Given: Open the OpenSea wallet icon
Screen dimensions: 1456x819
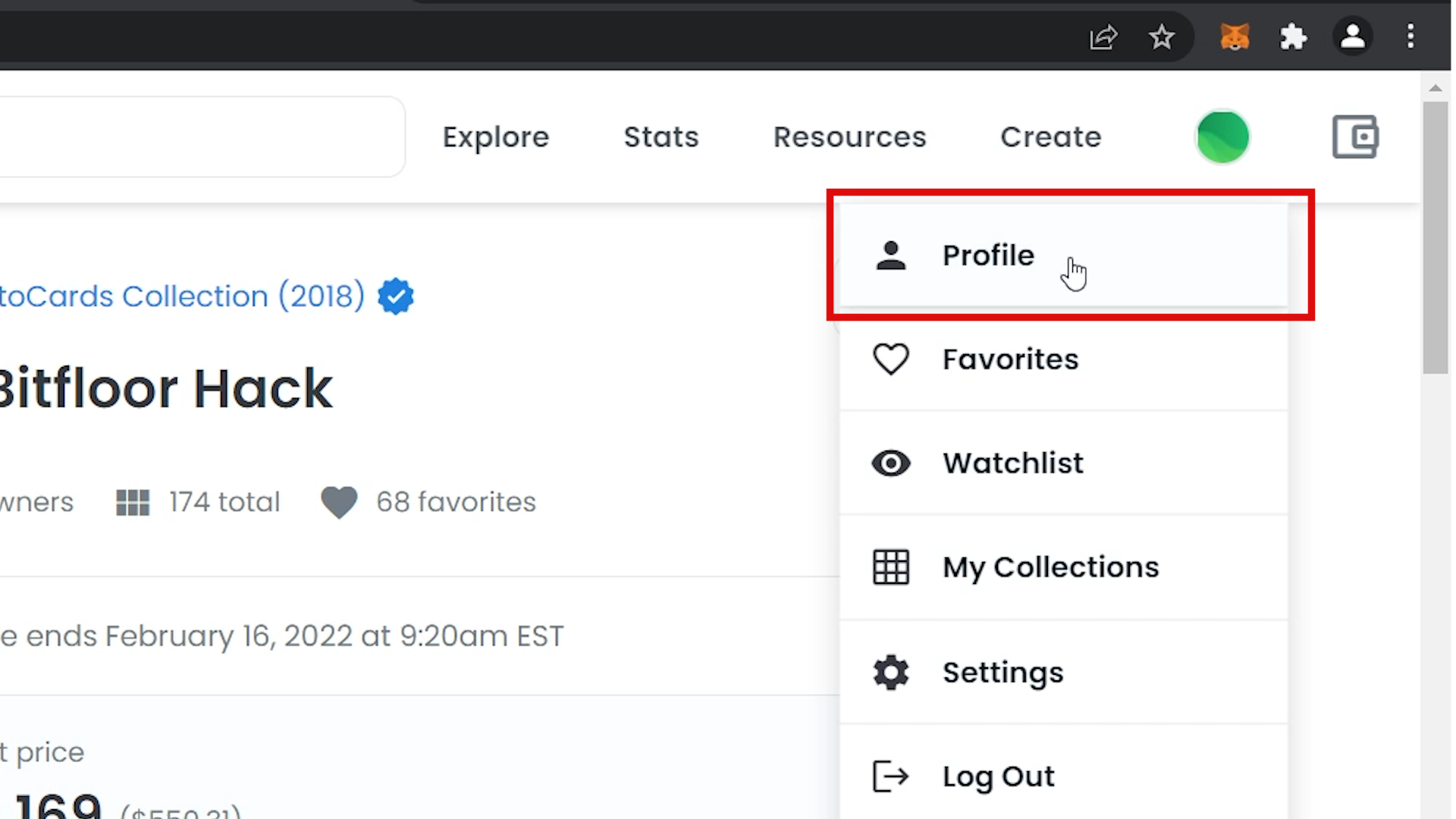Looking at the screenshot, I should pyautogui.click(x=1354, y=136).
